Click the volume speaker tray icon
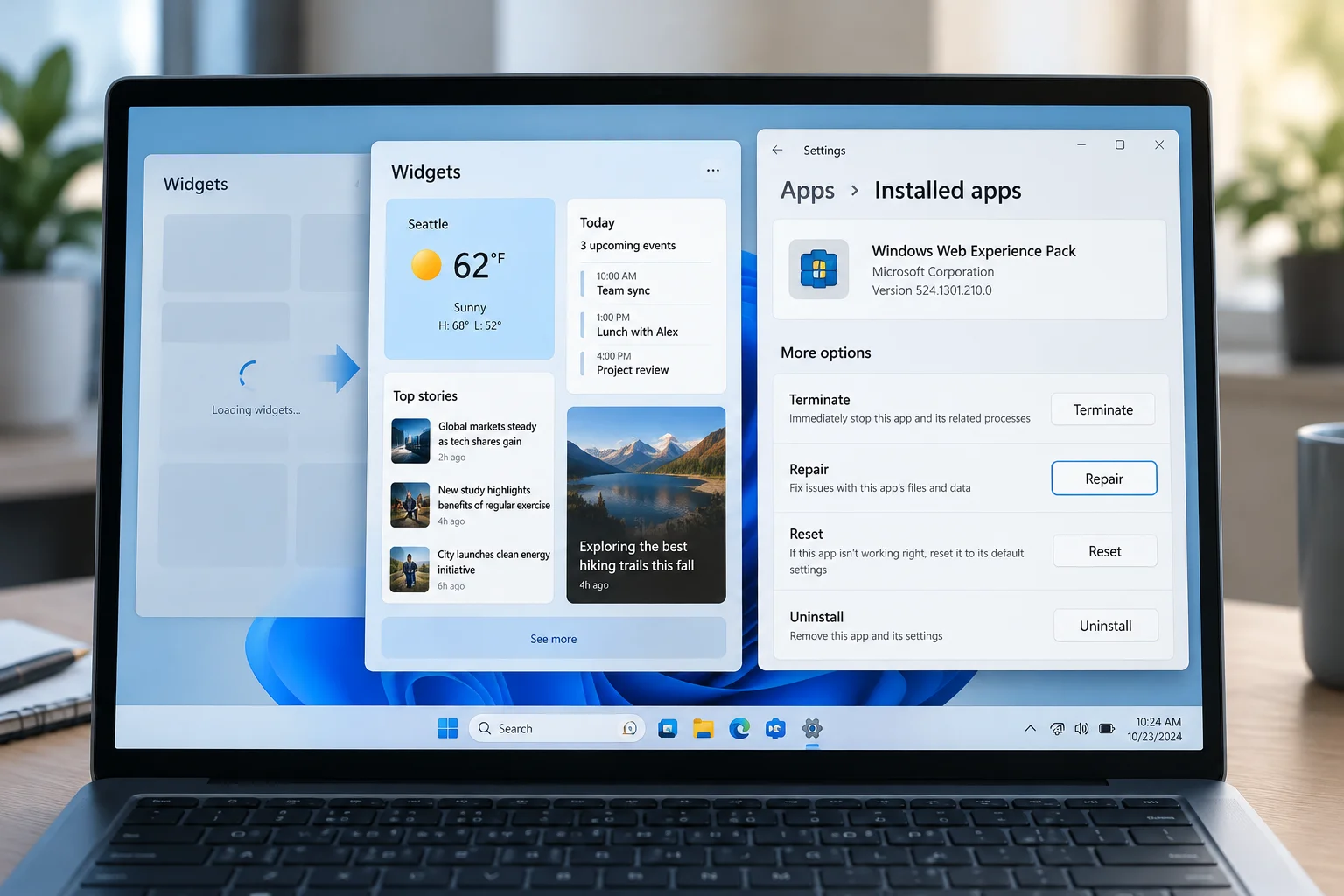The width and height of the screenshot is (1344, 896). click(1081, 728)
